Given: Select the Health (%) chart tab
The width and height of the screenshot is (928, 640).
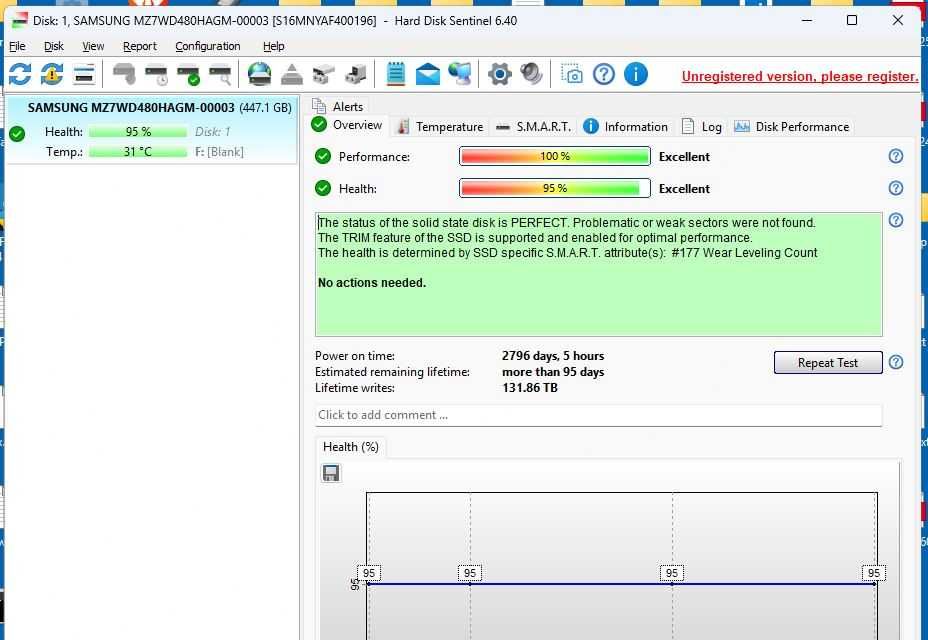Looking at the screenshot, I should [x=351, y=447].
